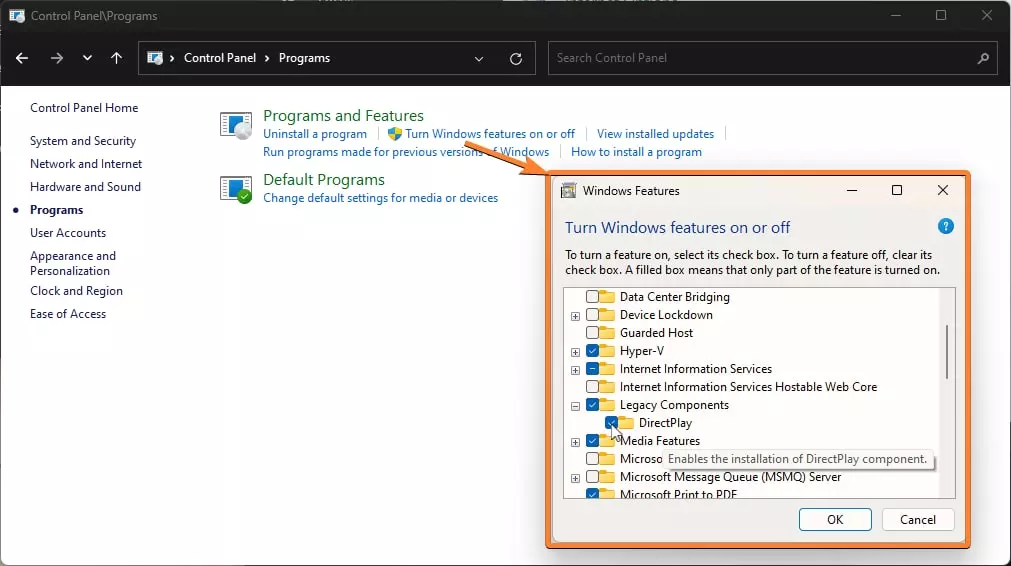Click the Search Control Panel field
The height and width of the screenshot is (566, 1011).
pyautogui.click(x=760, y=58)
